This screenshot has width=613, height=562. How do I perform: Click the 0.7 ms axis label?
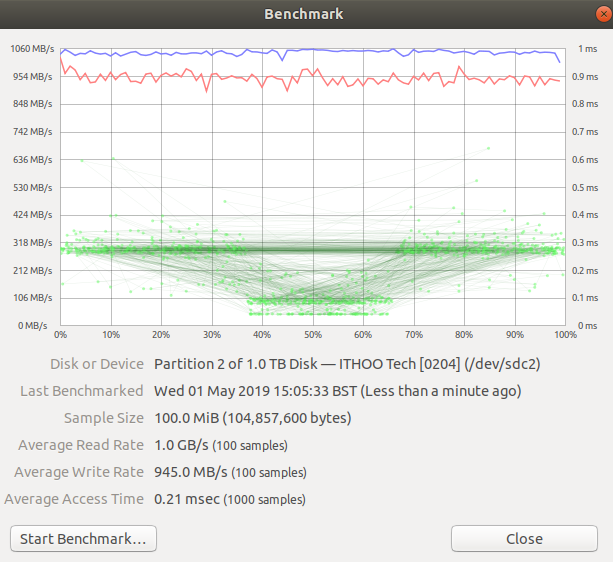[585, 132]
